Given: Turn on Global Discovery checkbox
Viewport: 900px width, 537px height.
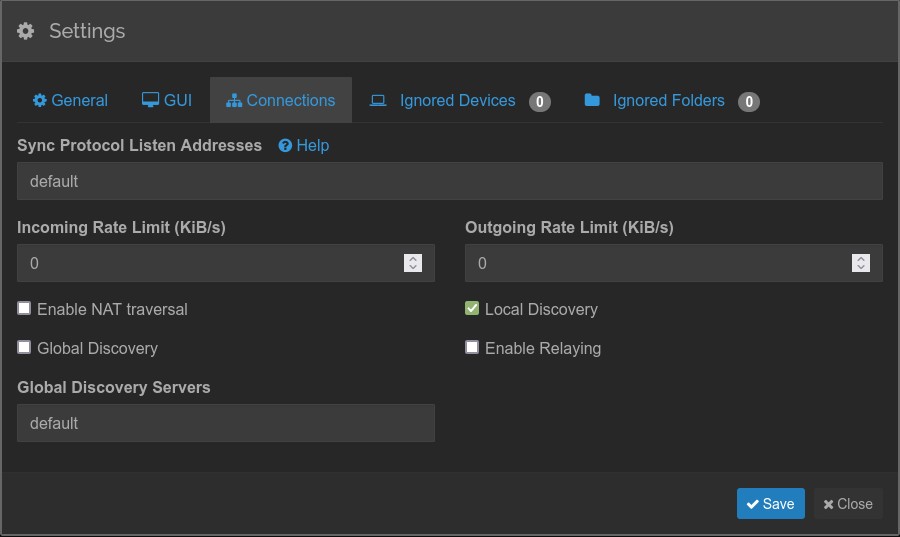Looking at the screenshot, I should point(24,347).
